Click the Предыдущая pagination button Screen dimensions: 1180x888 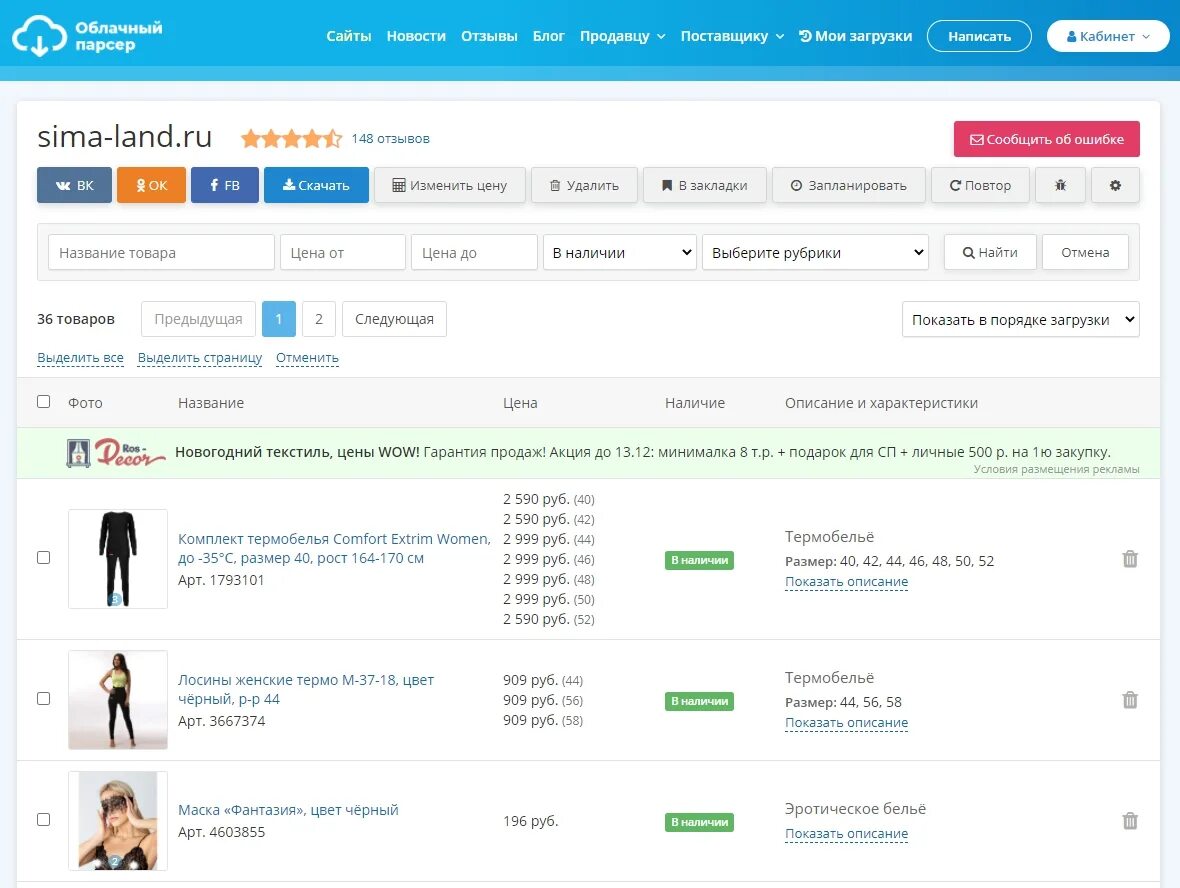coord(198,319)
